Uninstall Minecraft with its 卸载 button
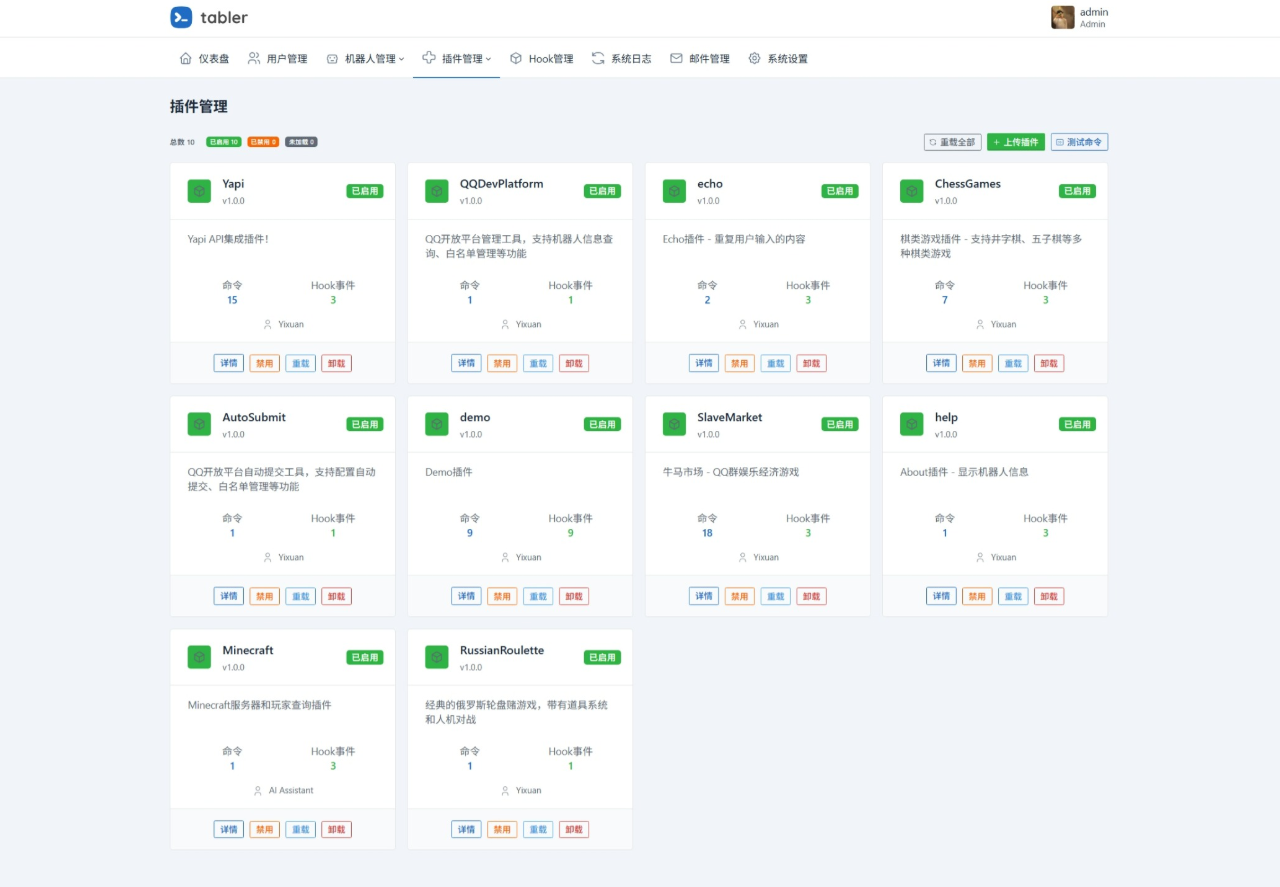 pos(337,829)
